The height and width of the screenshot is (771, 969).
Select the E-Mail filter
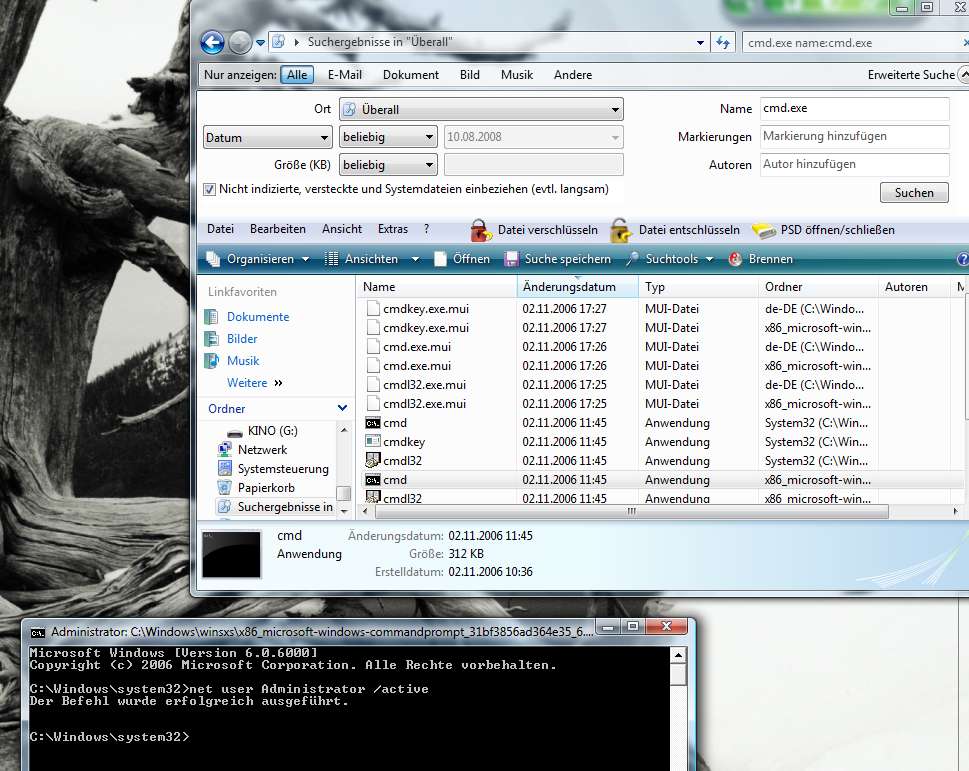345,75
